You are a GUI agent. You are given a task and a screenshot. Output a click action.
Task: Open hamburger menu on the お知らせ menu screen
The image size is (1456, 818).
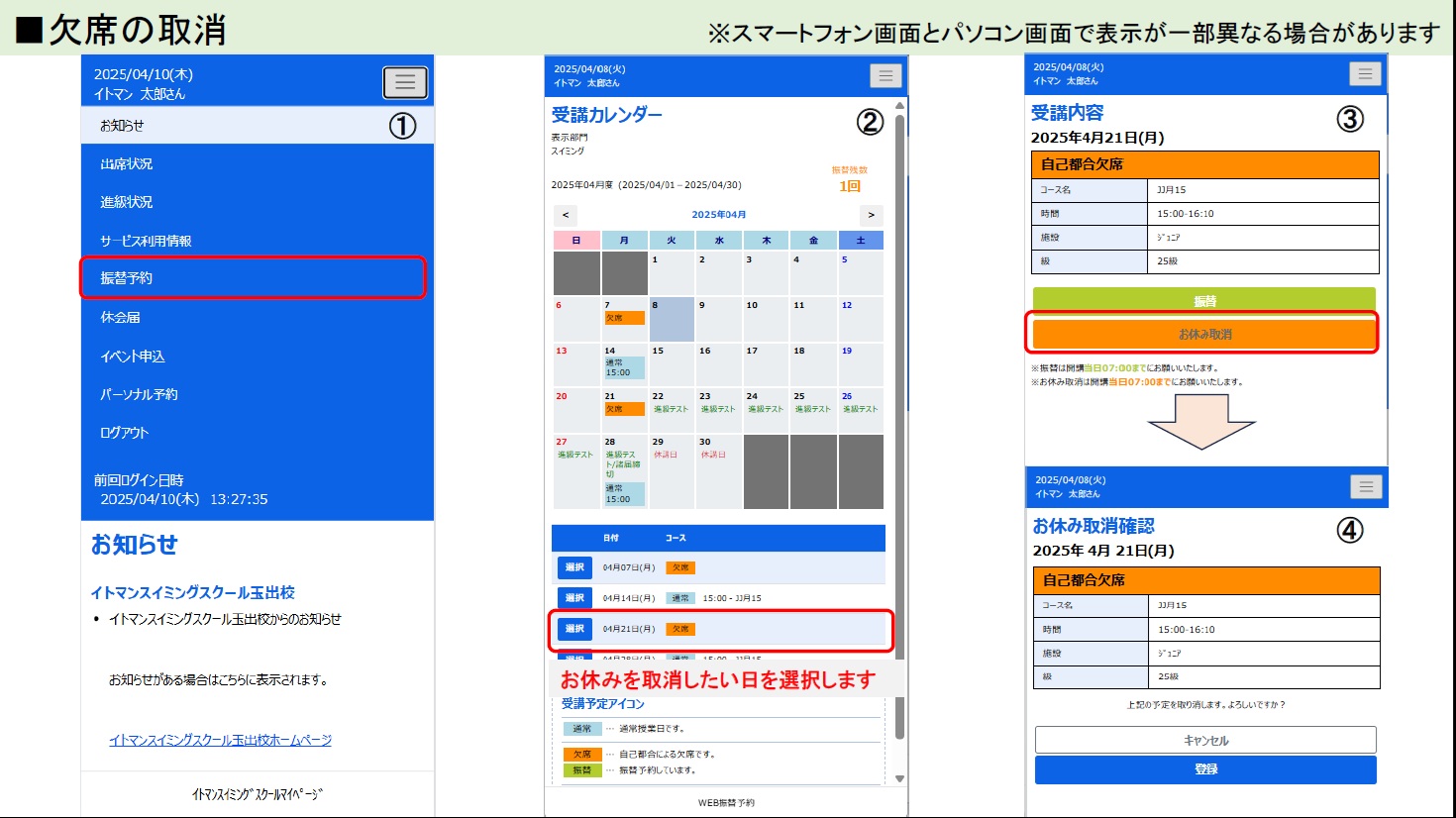[405, 82]
